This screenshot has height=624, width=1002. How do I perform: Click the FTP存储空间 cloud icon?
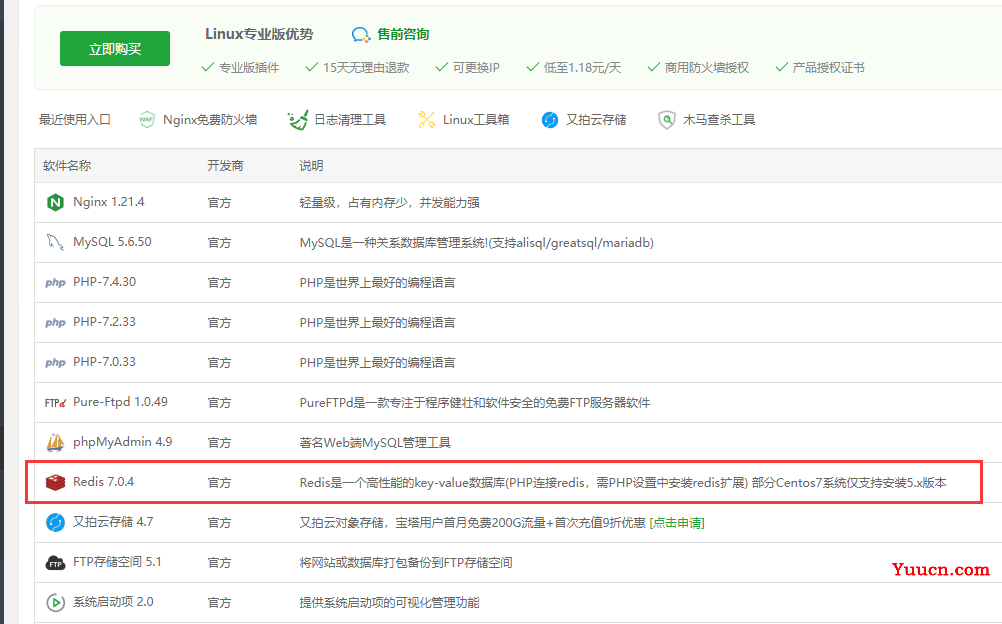[56, 563]
